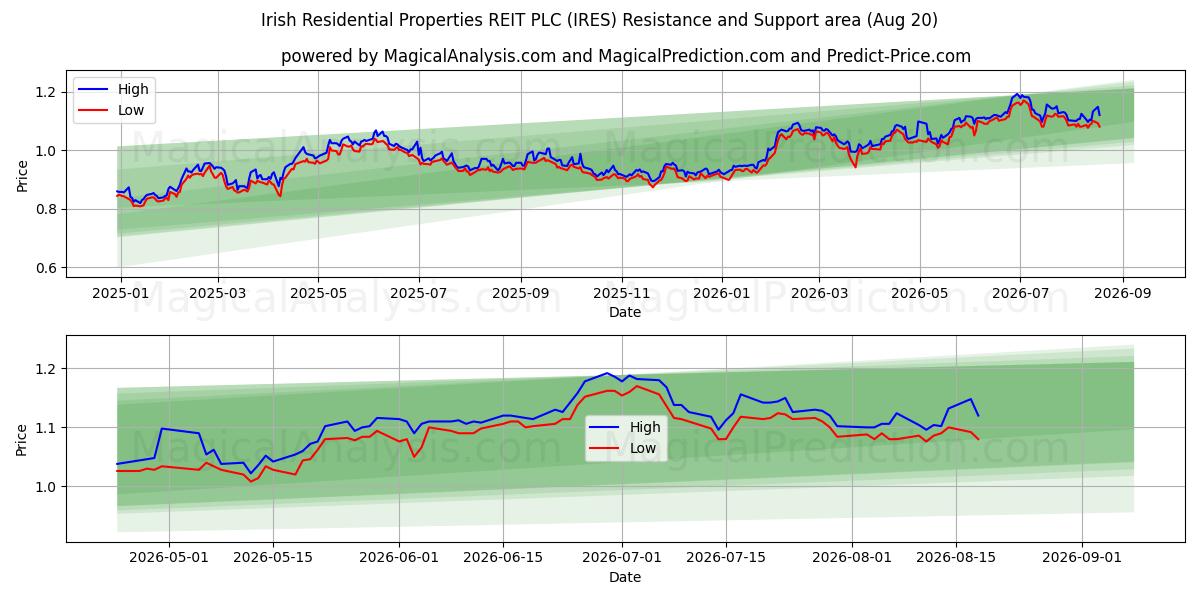The height and width of the screenshot is (600, 1200).
Task: Click the '2025-01' tick label
Action: pyautogui.click(x=121, y=293)
